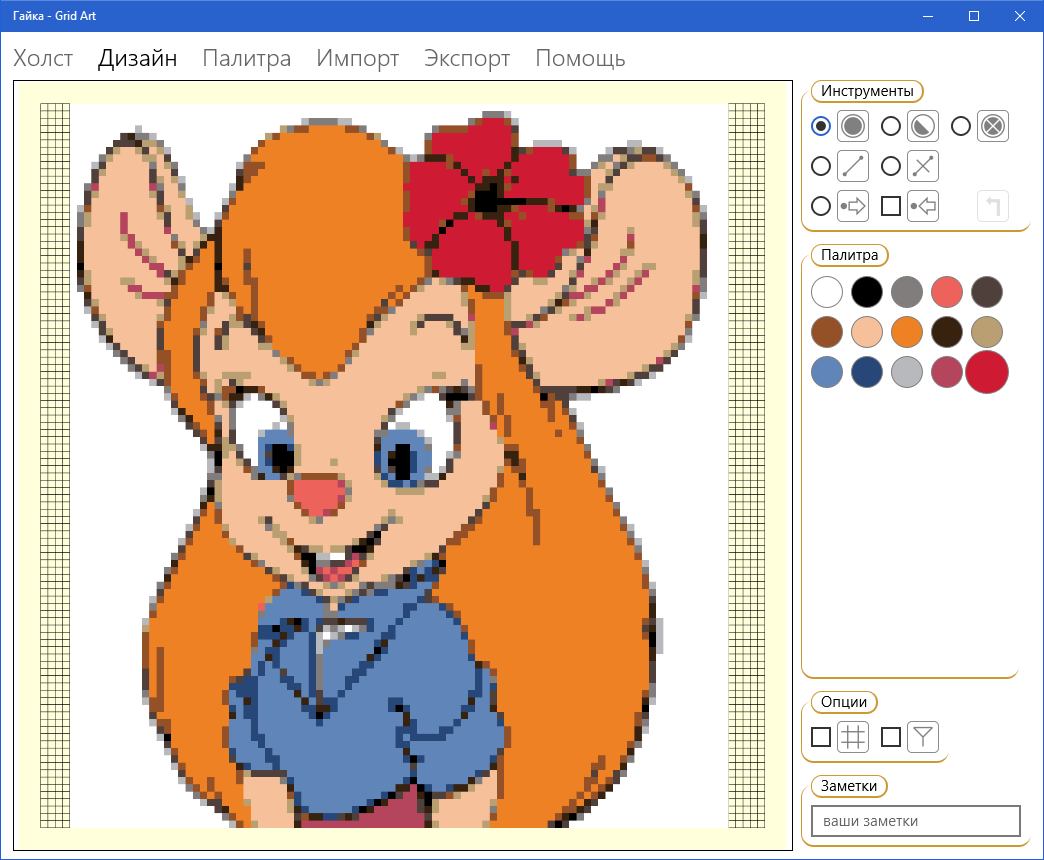The image size is (1044, 860).
Task: Focus the 'ваши заметки' notes field
Action: click(916, 821)
